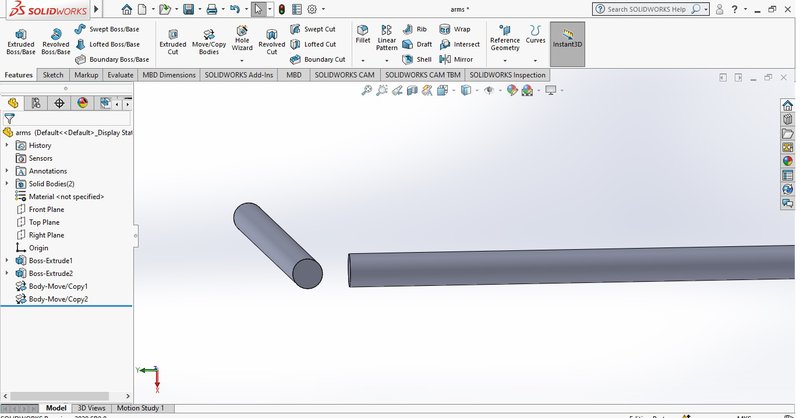Choose Lofted Boss/Base feature
800x418 pixels.
pyautogui.click(x=108, y=44)
